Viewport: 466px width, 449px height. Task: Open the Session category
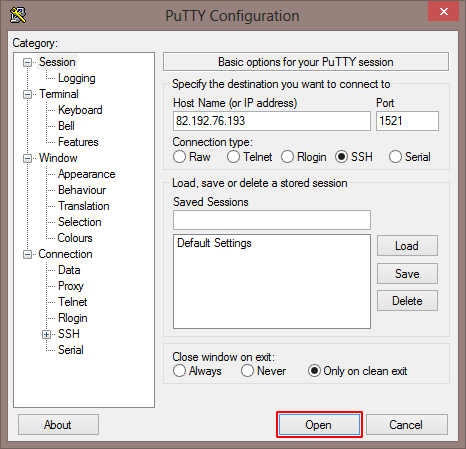pos(57,62)
